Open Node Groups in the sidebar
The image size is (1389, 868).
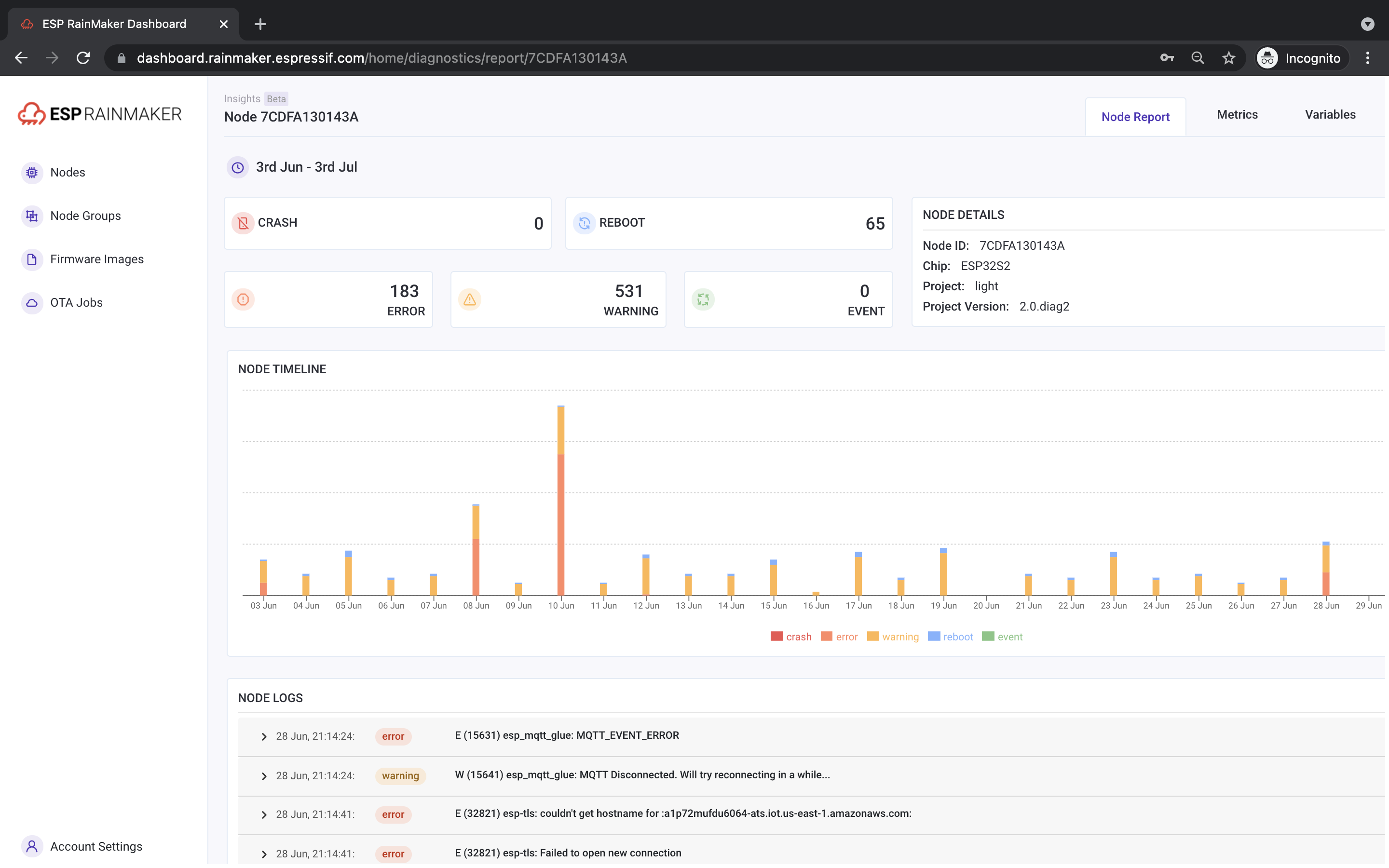click(85, 216)
